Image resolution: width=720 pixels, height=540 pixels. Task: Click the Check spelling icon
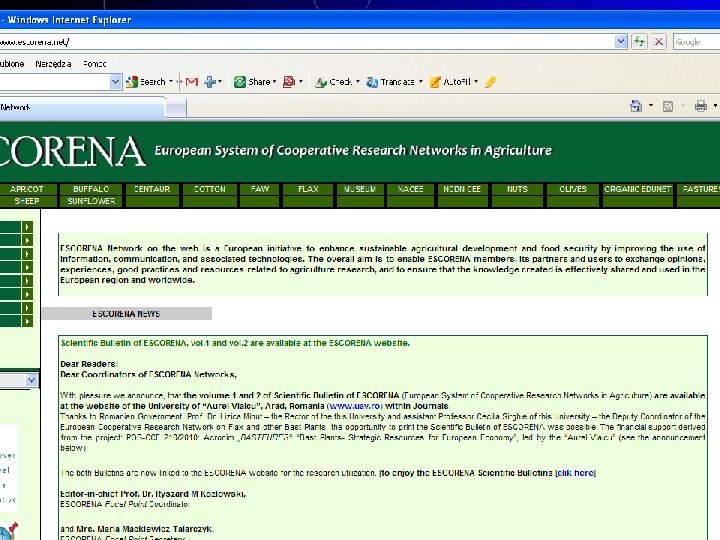tap(321, 82)
